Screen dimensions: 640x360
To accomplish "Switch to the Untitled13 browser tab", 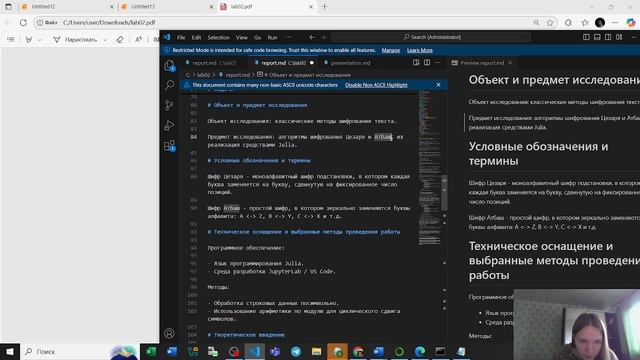I will click(x=167, y=7).
